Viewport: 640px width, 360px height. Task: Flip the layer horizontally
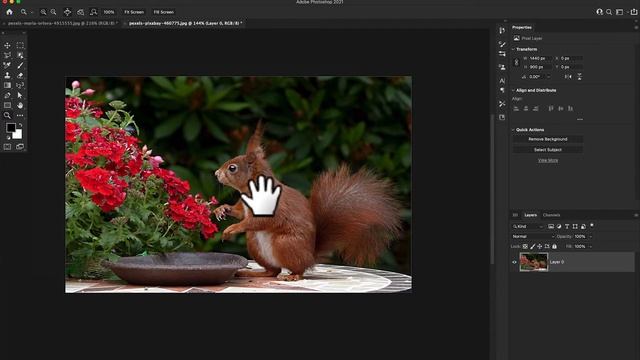(x=568, y=77)
